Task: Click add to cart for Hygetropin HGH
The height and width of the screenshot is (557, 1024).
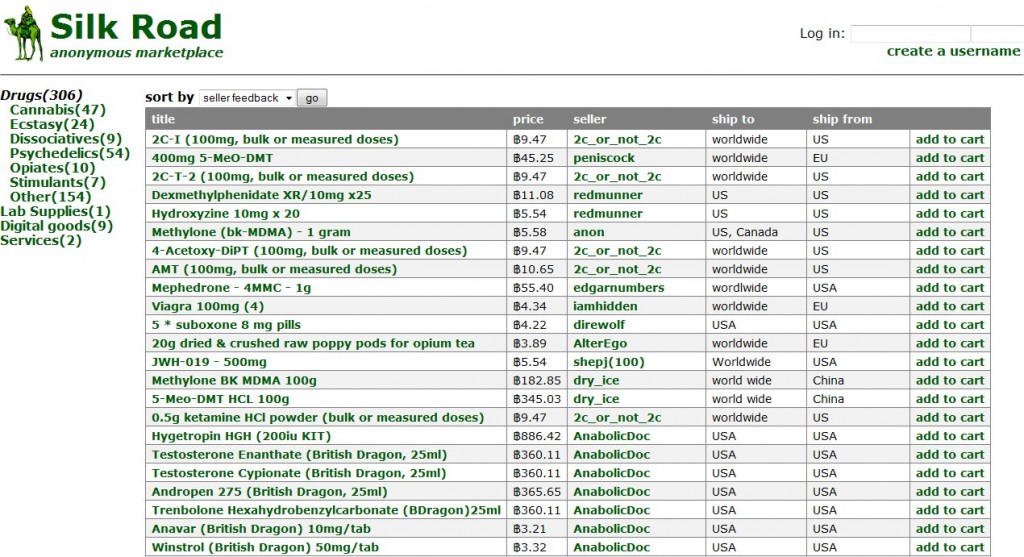Action: [950, 436]
